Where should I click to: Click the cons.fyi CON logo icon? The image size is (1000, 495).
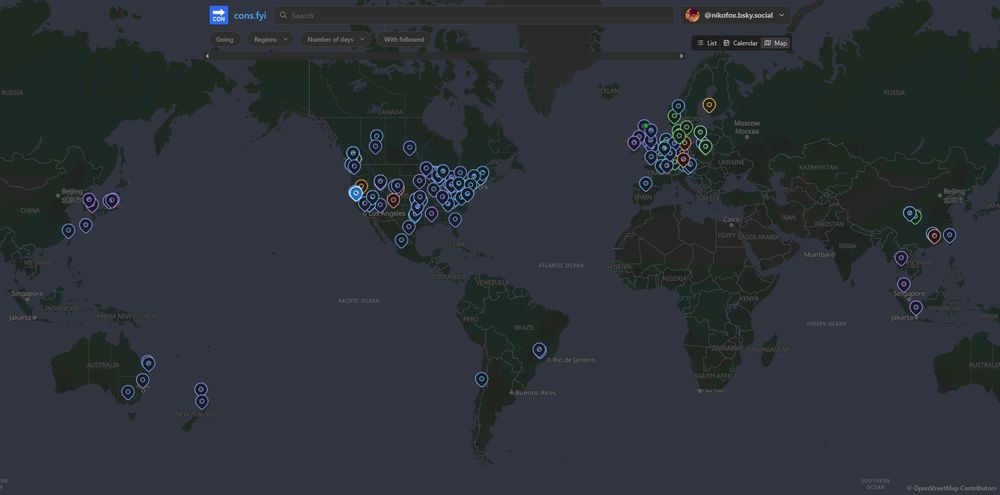pyautogui.click(x=219, y=15)
